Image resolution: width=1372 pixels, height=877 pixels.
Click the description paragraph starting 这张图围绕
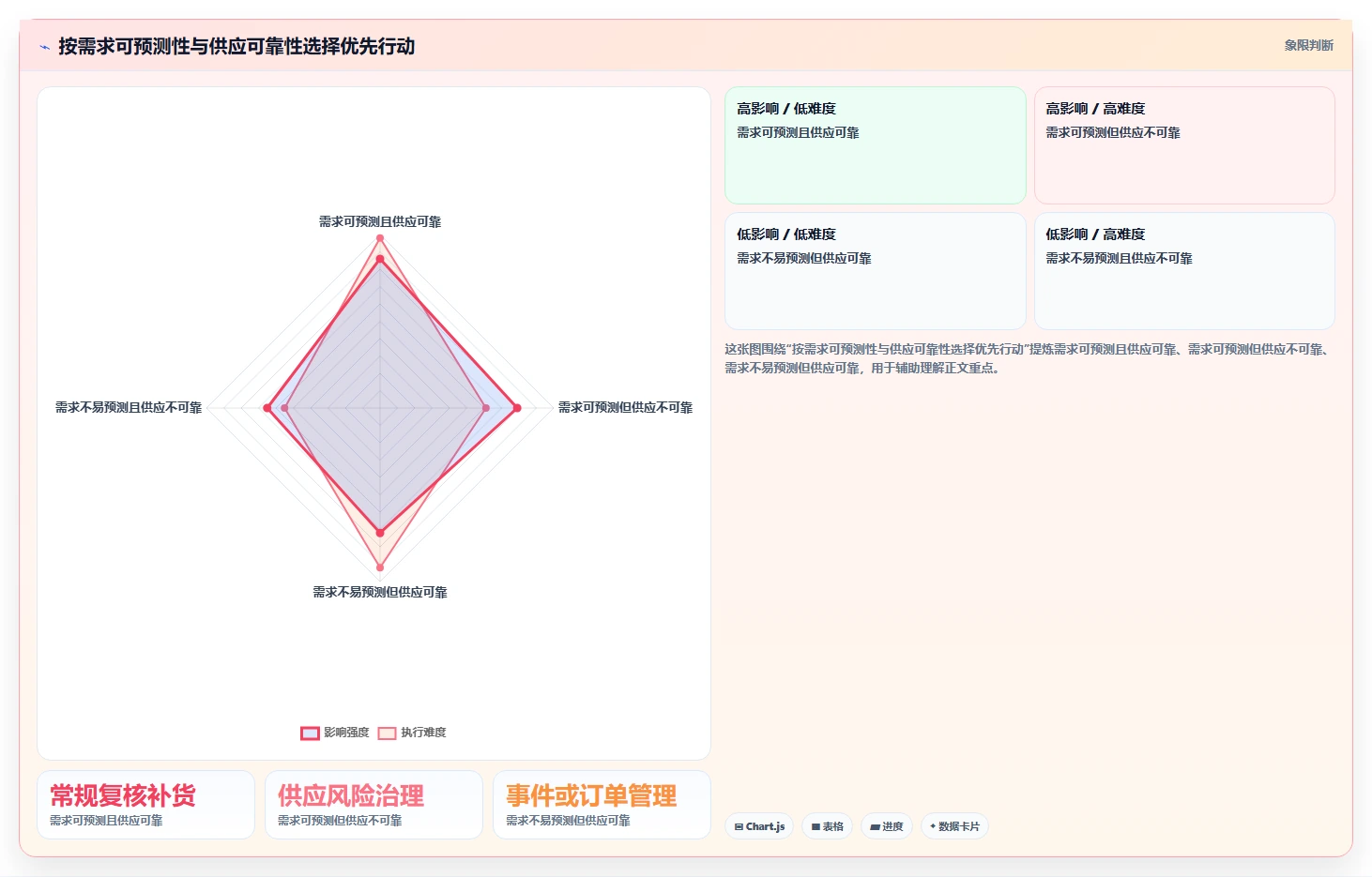pos(1029,358)
